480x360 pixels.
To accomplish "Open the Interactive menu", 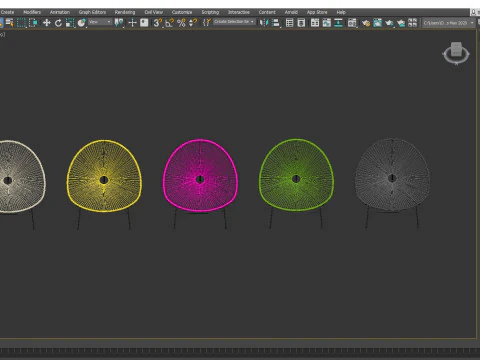I will point(239,12).
